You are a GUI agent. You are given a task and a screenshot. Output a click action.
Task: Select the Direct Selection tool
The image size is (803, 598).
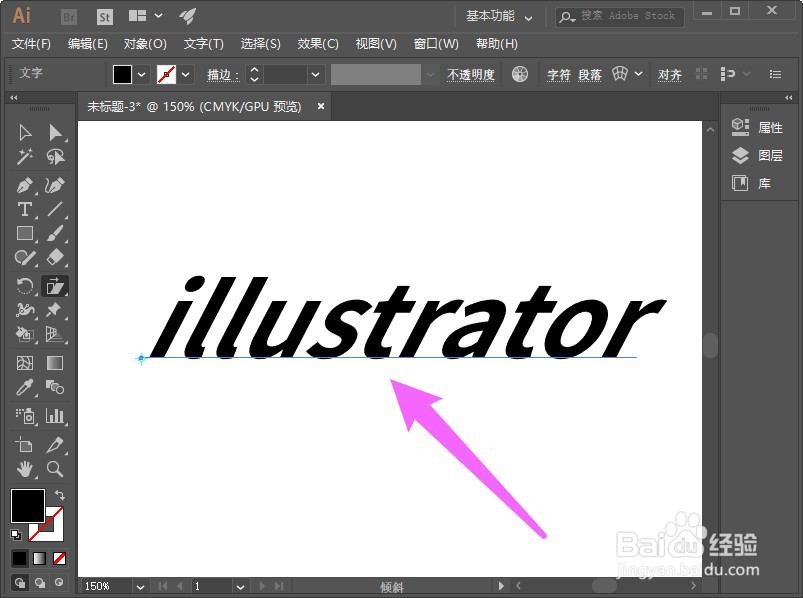click(54, 132)
